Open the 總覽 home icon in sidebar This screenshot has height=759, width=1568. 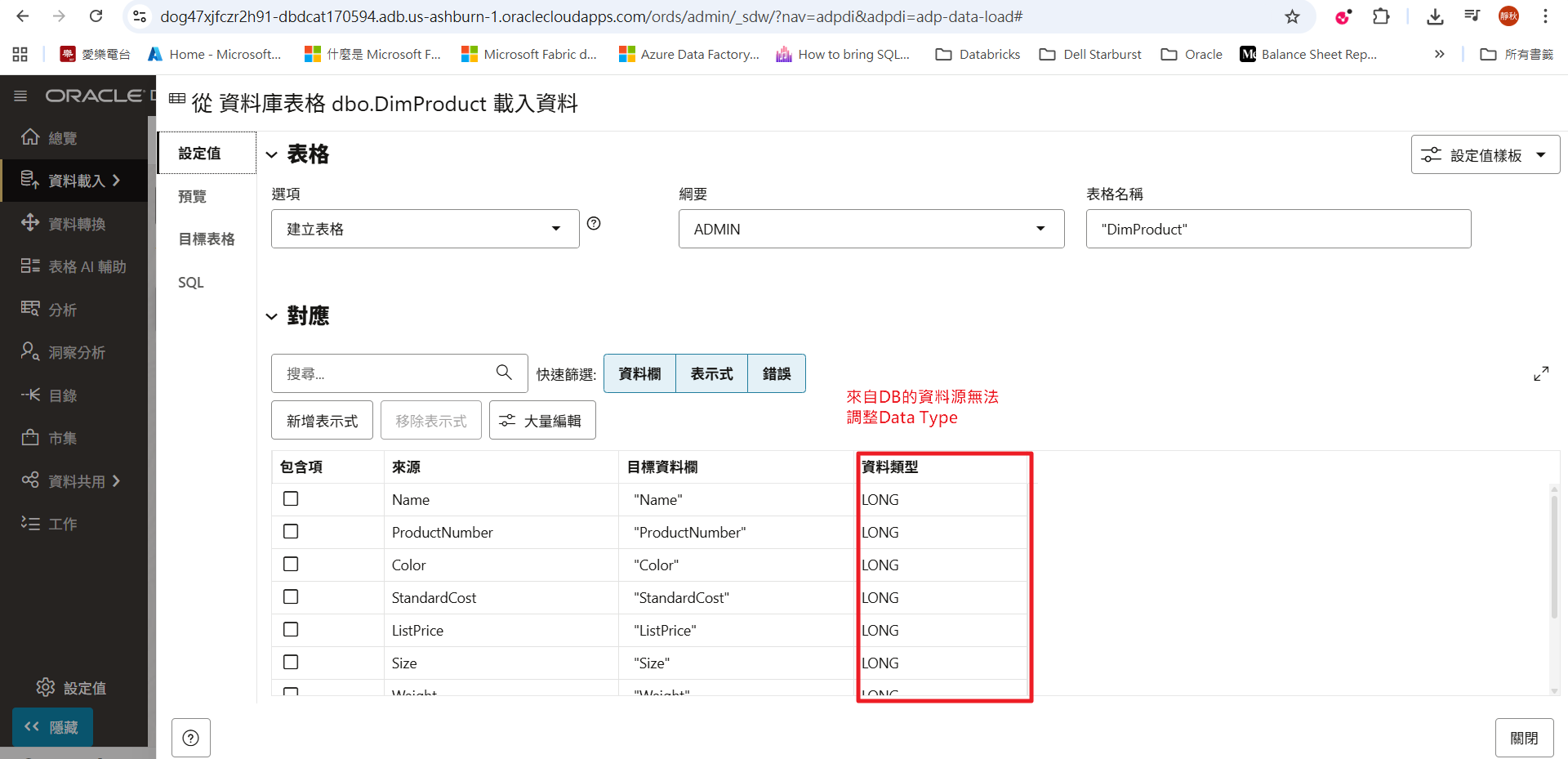pos(30,137)
